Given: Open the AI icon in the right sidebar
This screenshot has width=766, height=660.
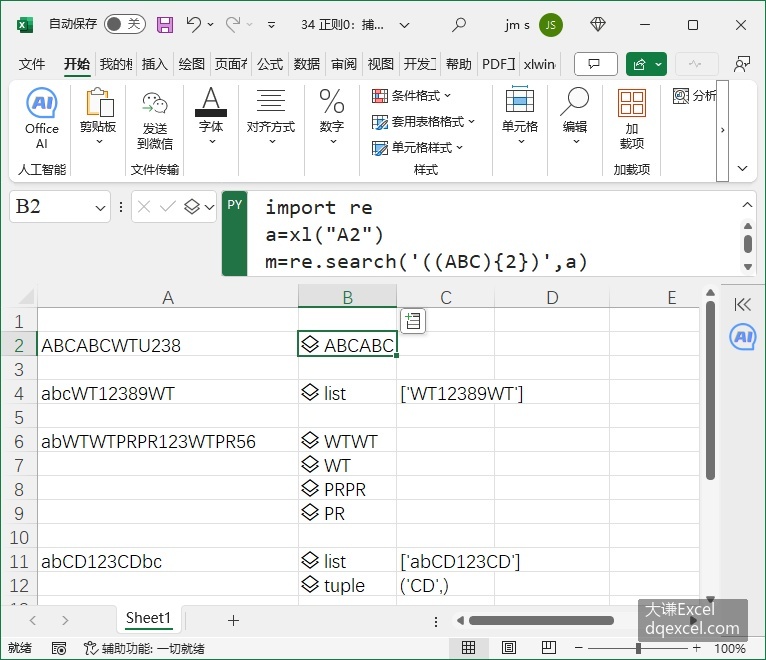Looking at the screenshot, I should click(743, 337).
